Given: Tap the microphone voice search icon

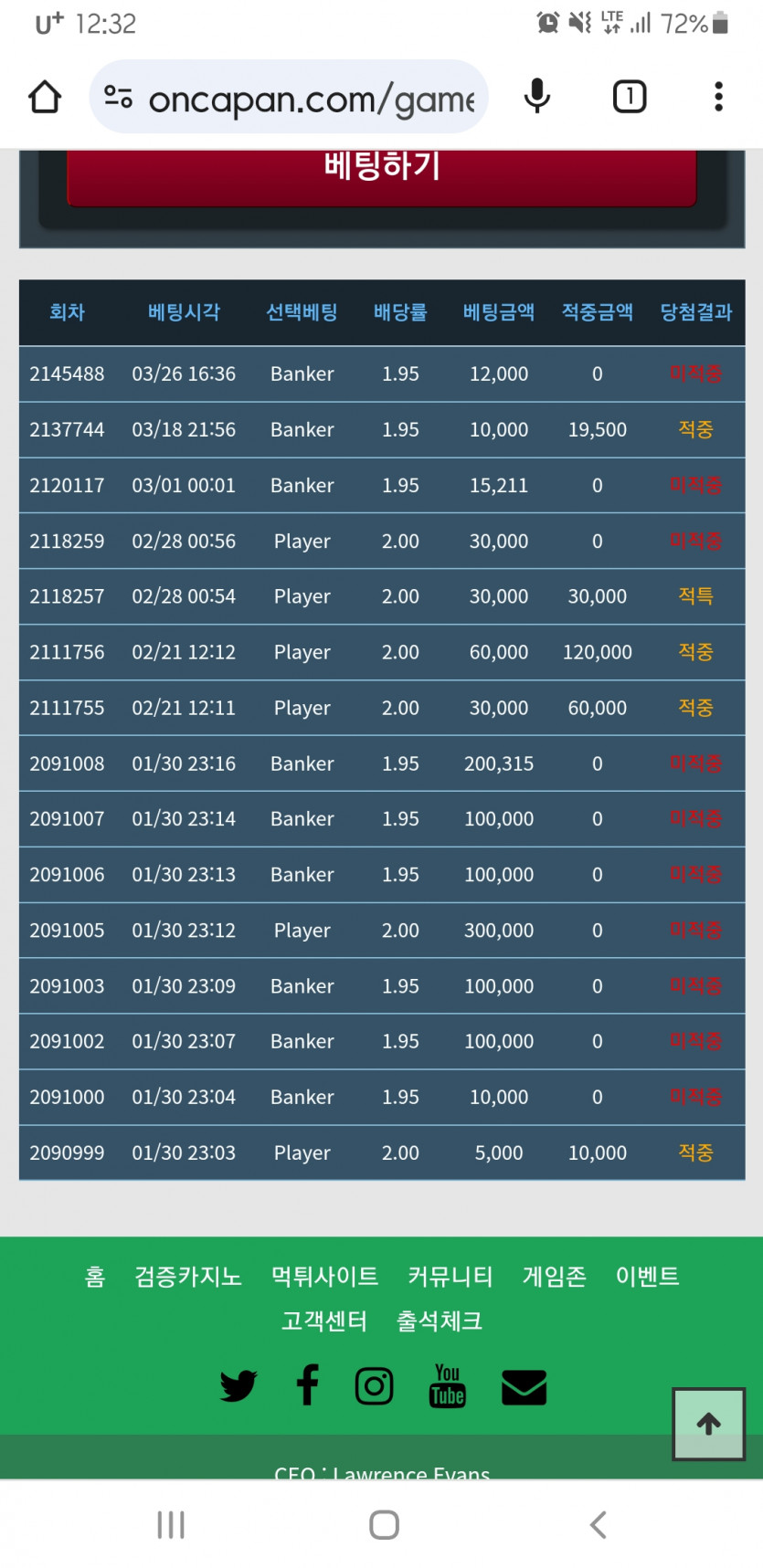Looking at the screenshot, I should click(x=537, y=97).
